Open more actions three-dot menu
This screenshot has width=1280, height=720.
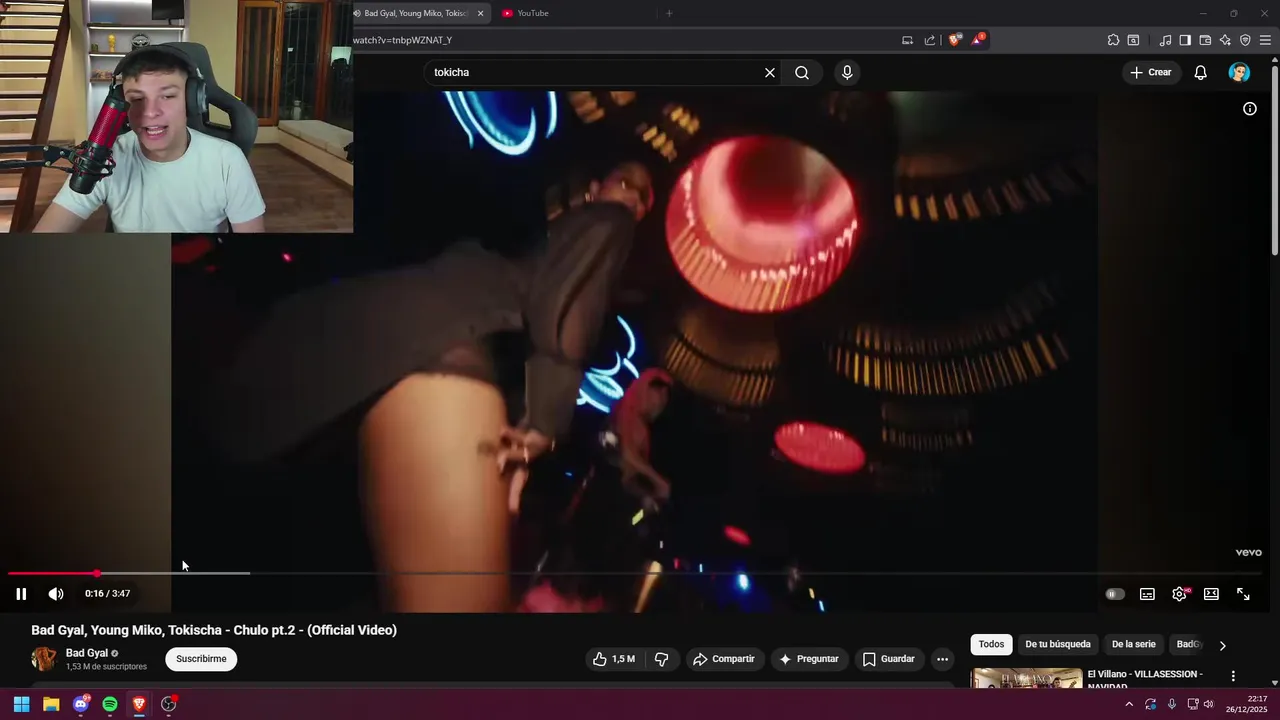[x=942, y=659]
